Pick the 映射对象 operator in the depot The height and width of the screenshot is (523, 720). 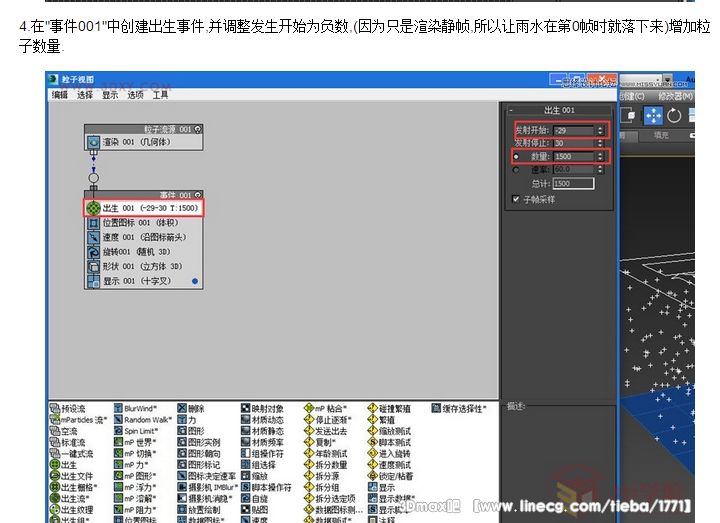pyautogui.click(x=262, y=408)
